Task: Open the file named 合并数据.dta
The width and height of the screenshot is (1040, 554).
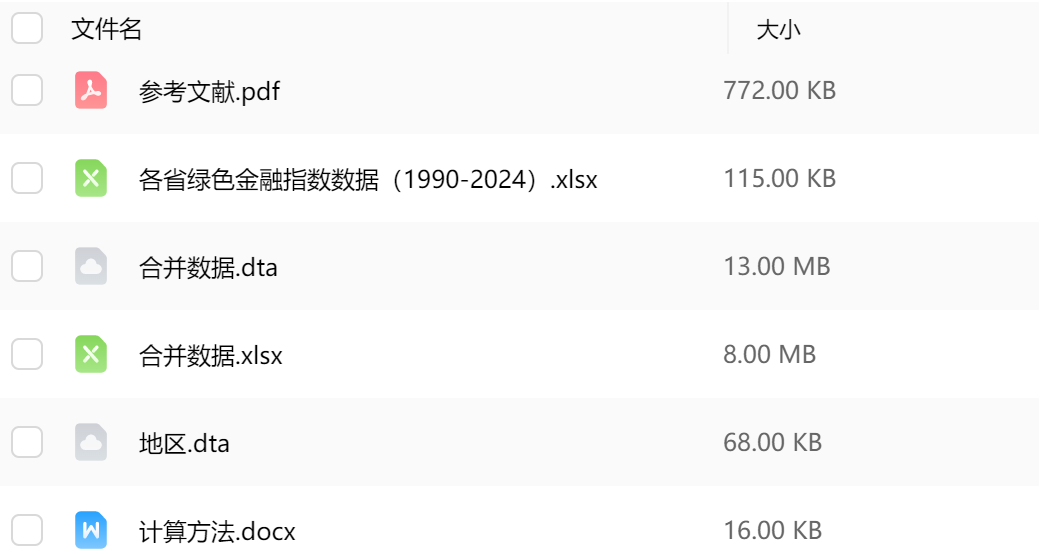Action: (208, 268)
